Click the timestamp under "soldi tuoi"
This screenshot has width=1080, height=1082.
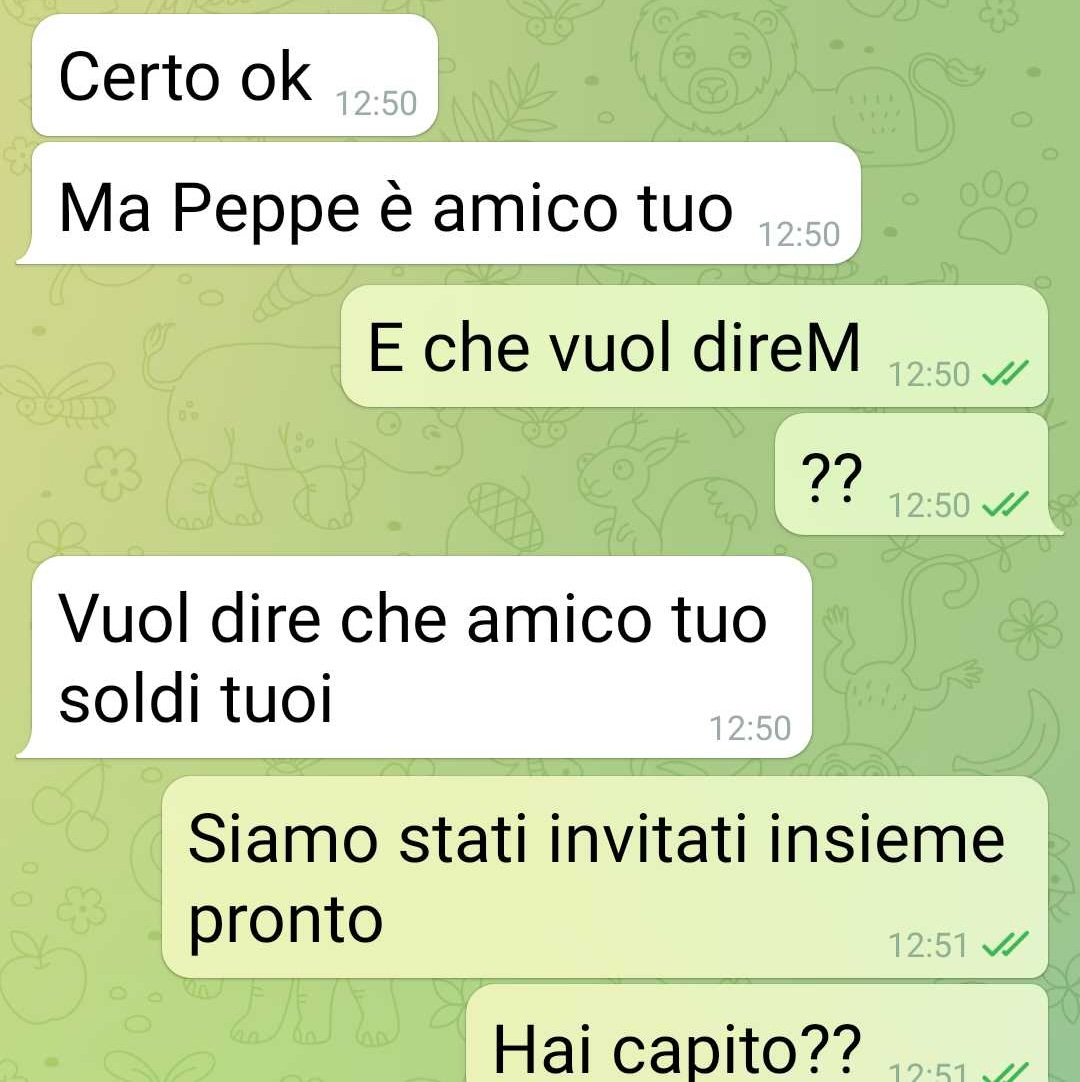750,728
